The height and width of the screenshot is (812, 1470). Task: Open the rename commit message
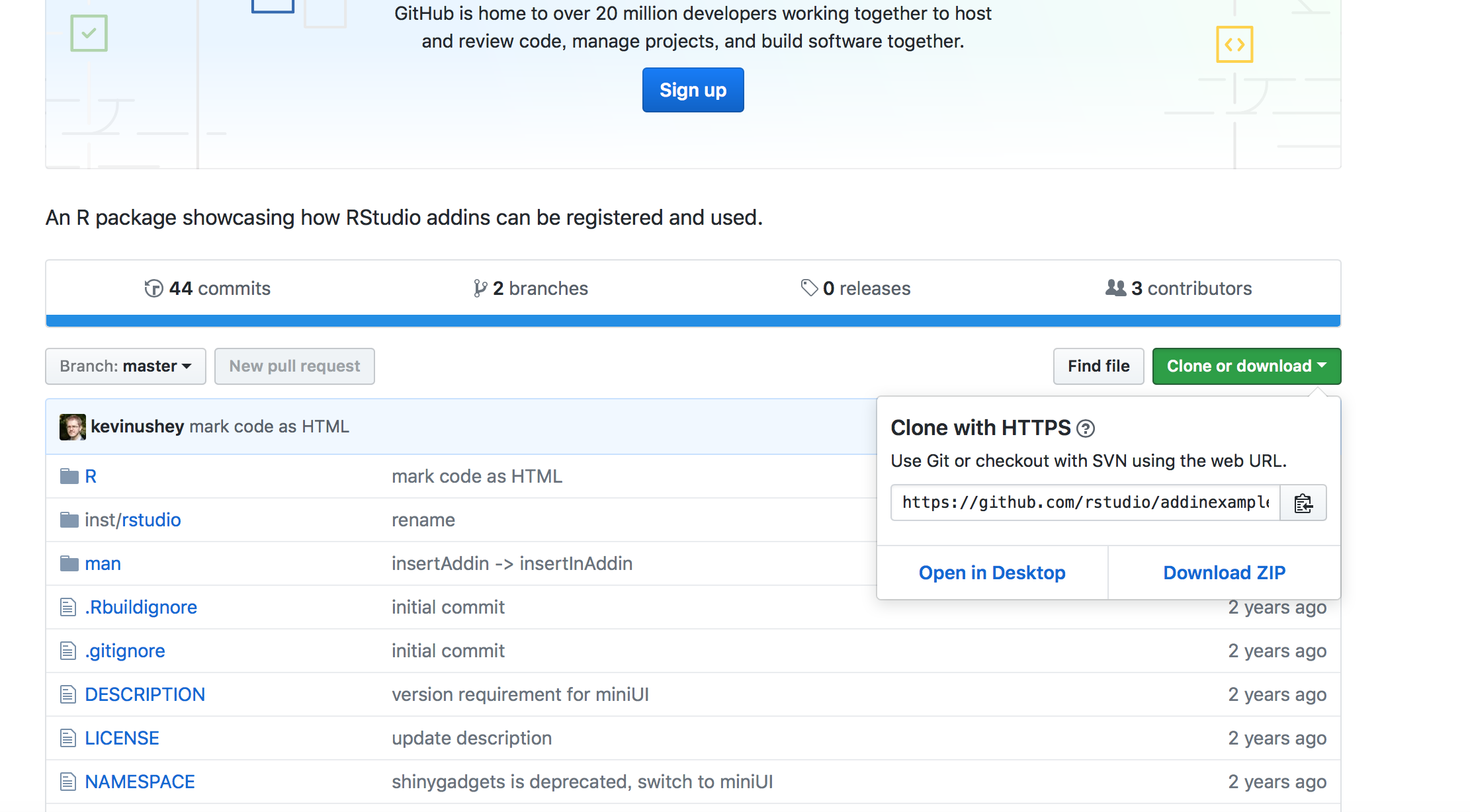pyautogui.click(x=423, y=520)
